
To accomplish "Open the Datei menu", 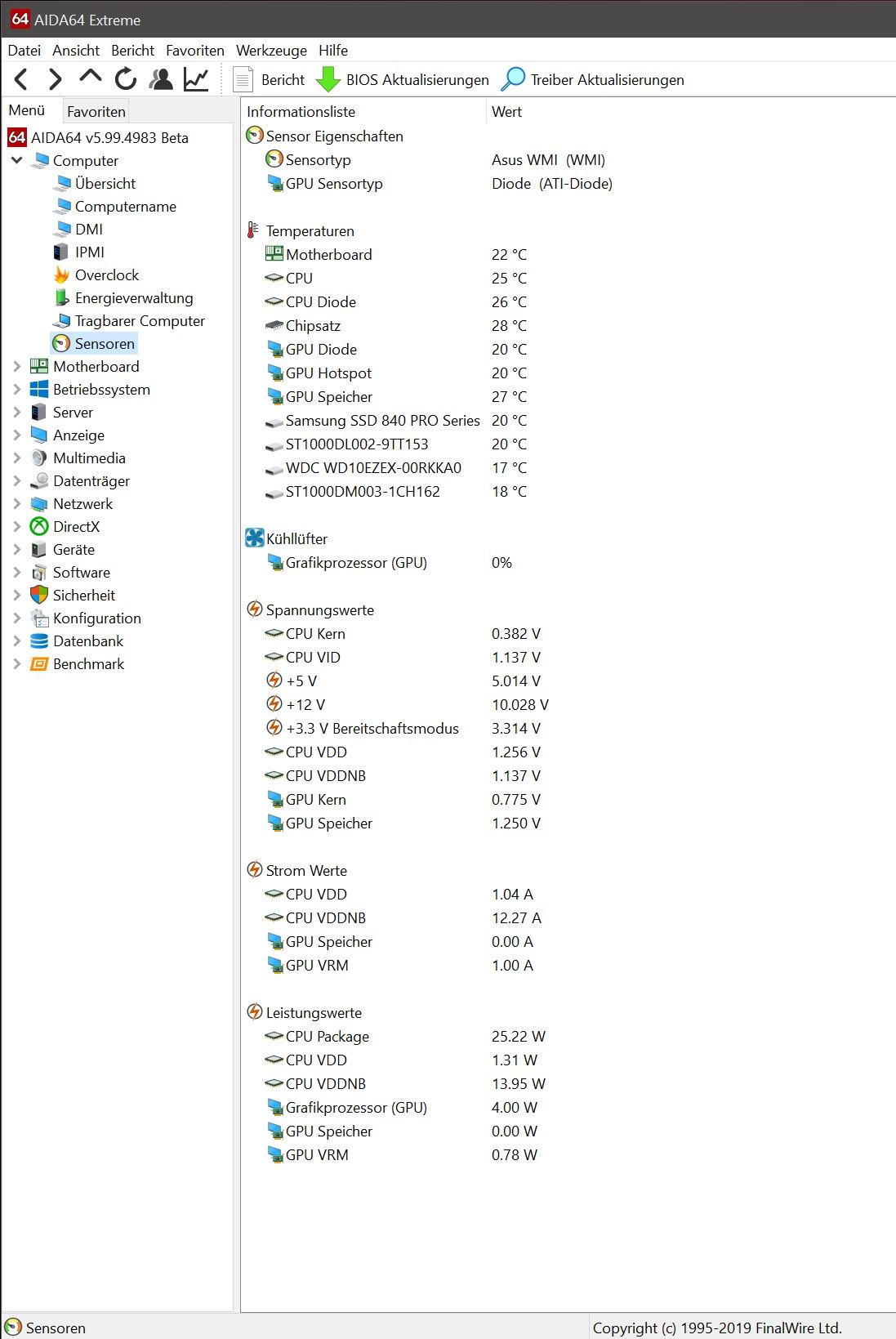I will 25,51.
